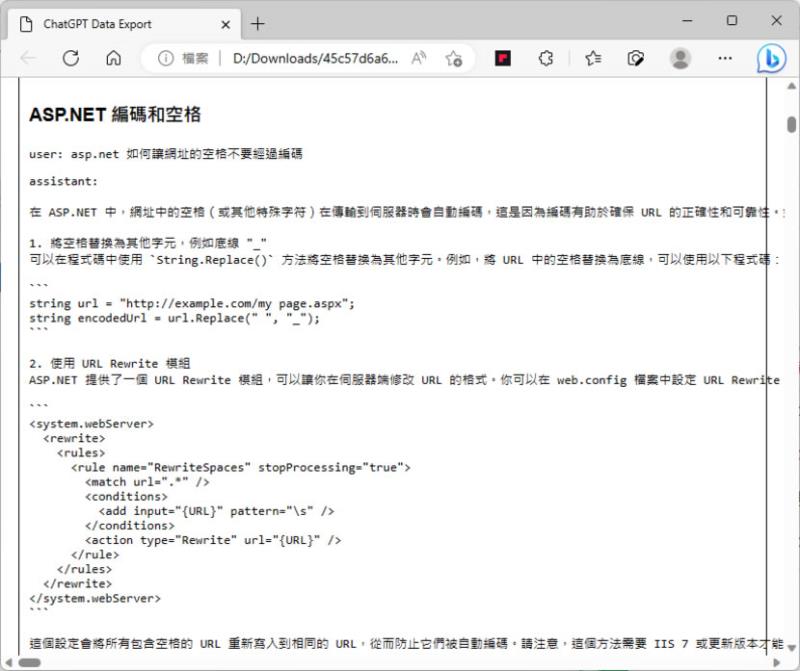Click the vertical scrollbar up arrow
Screen dimensions: 800x671
(791, 86)
